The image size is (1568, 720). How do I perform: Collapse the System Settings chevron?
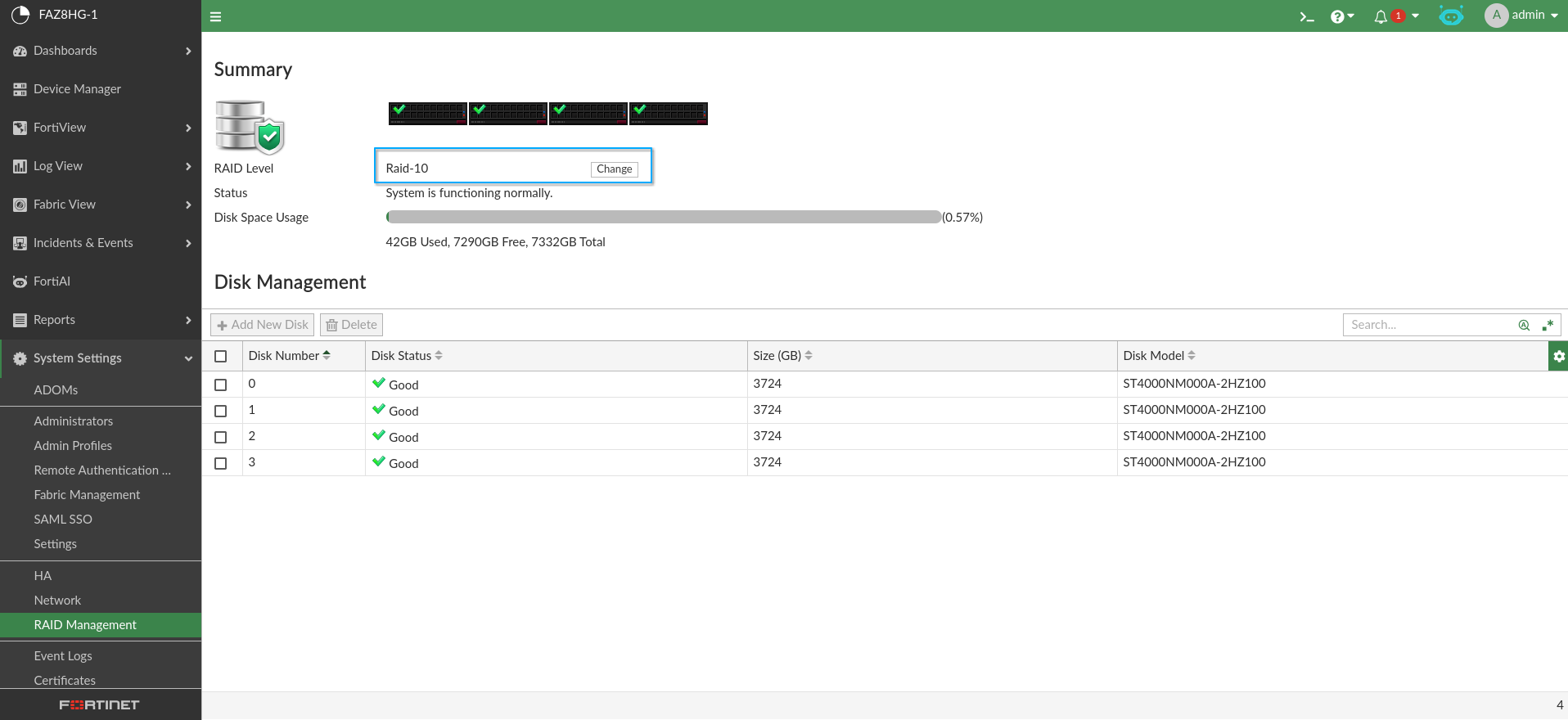[188, 358]
